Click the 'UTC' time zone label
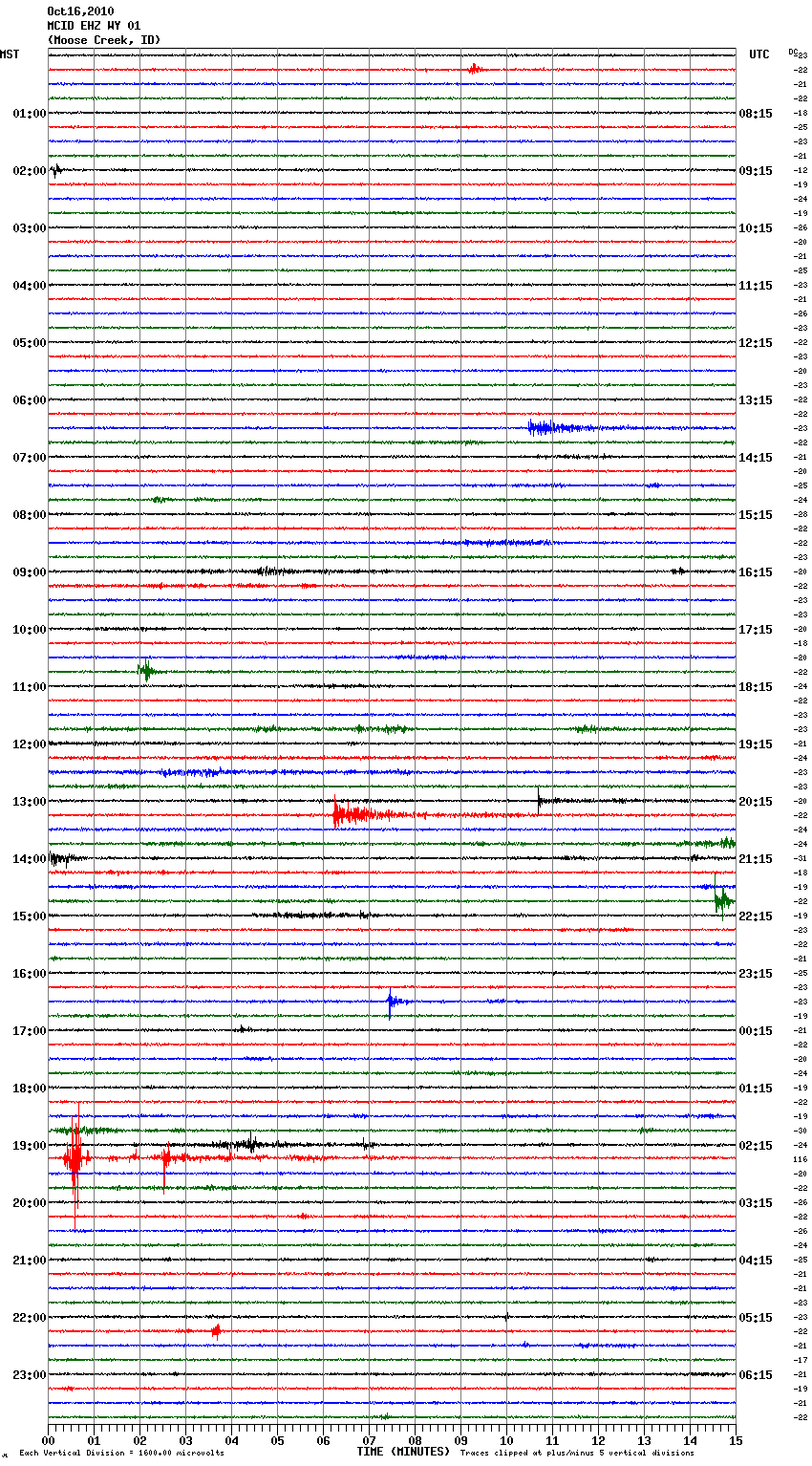812x1466 pixels. (759, 54)
